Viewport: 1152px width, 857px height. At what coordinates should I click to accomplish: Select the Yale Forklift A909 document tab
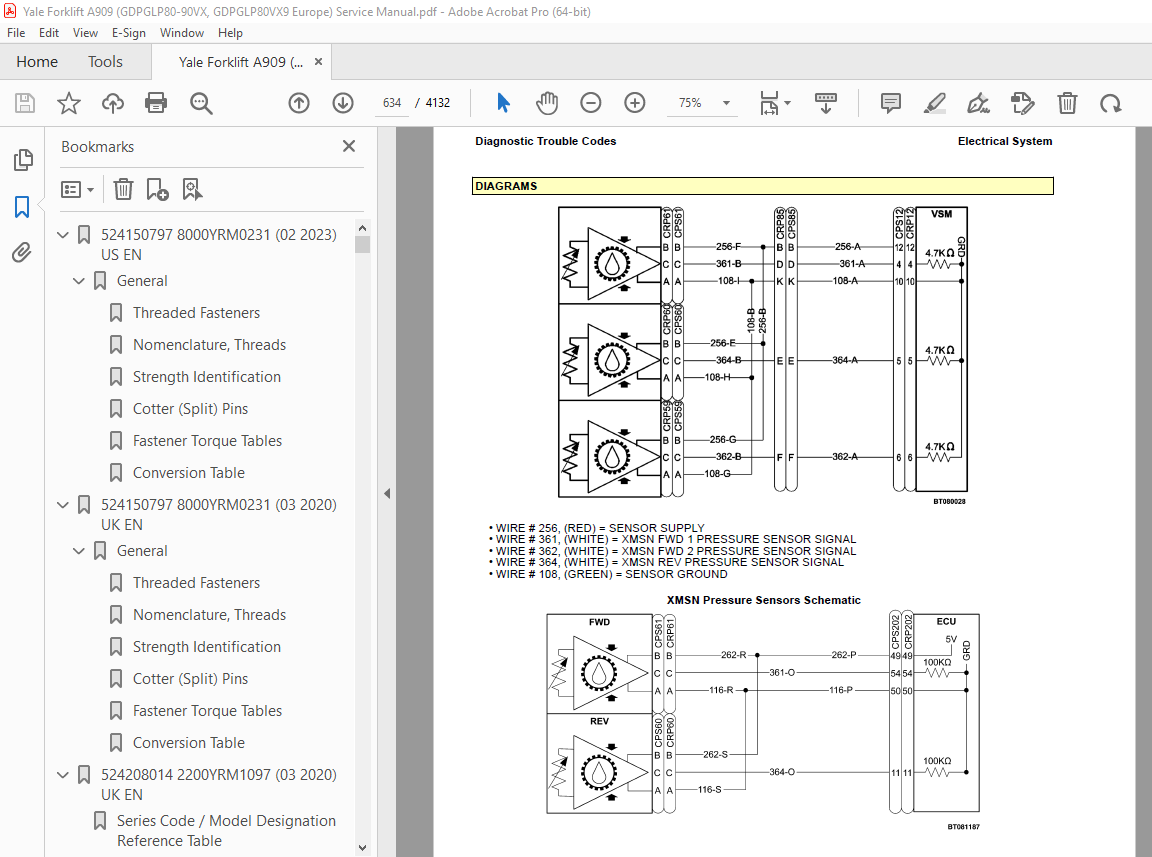241,62
